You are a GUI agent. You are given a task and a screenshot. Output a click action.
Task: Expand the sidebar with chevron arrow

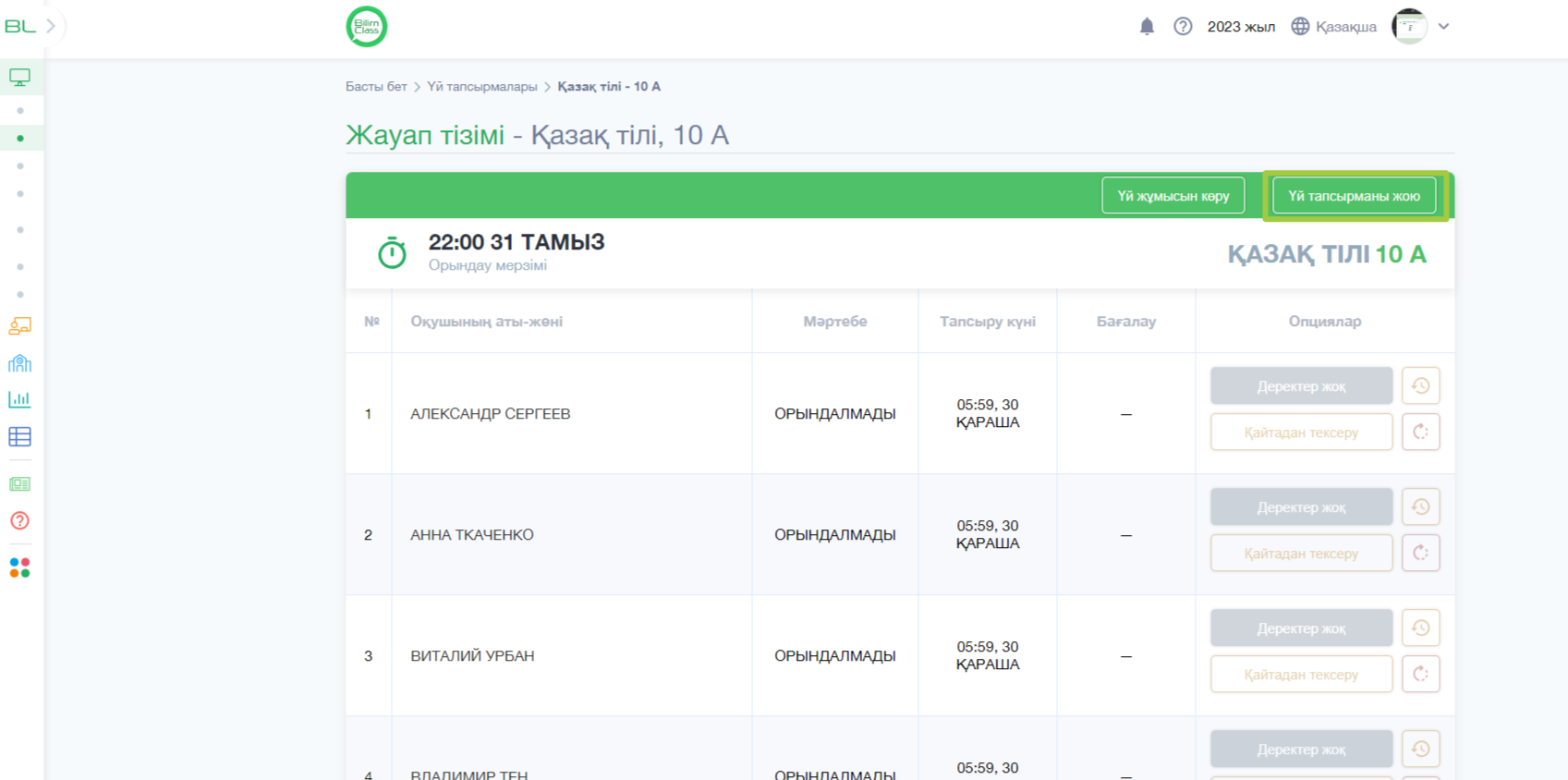[51, 27]
